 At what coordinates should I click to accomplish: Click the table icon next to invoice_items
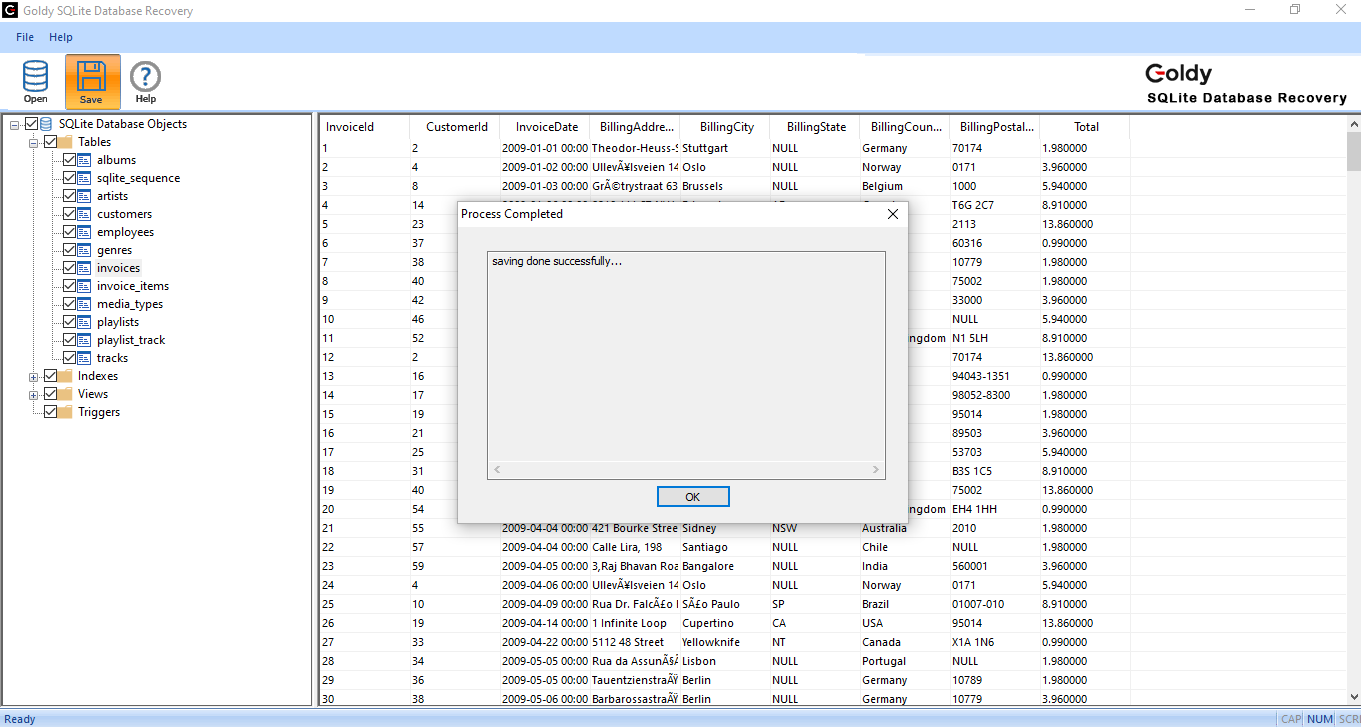[85, 286]
